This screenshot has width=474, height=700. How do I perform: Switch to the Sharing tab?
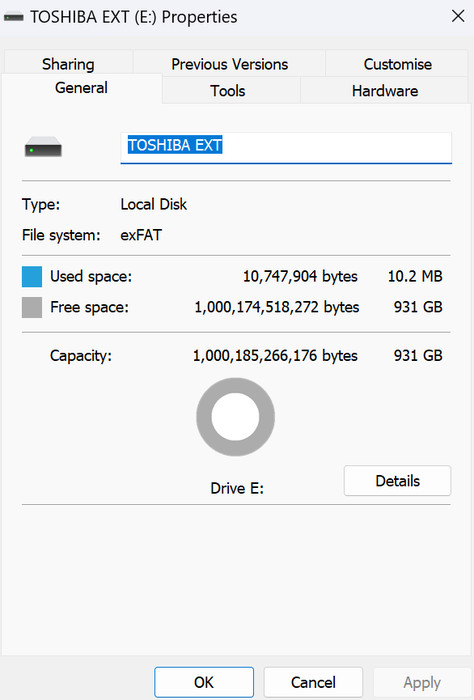(x=68, y=64)
